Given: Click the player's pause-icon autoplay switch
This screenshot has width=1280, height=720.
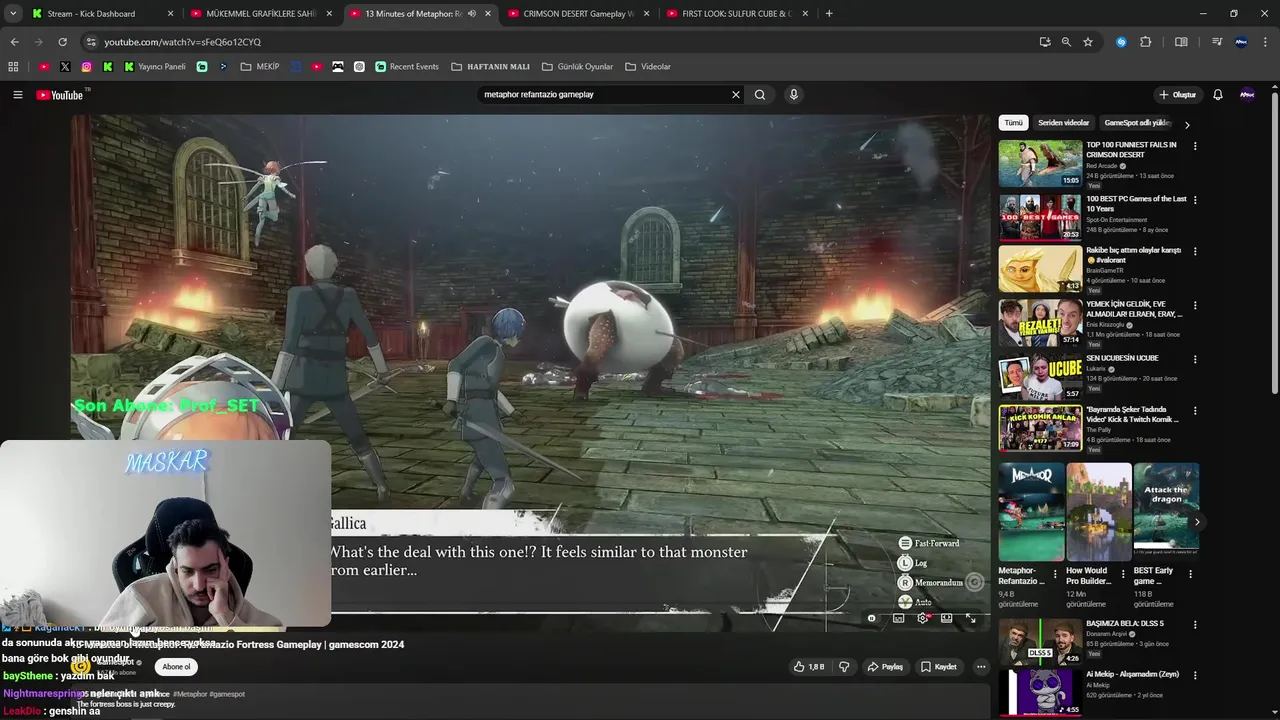Looking at the screenshot, I should [x=872, y=618].
